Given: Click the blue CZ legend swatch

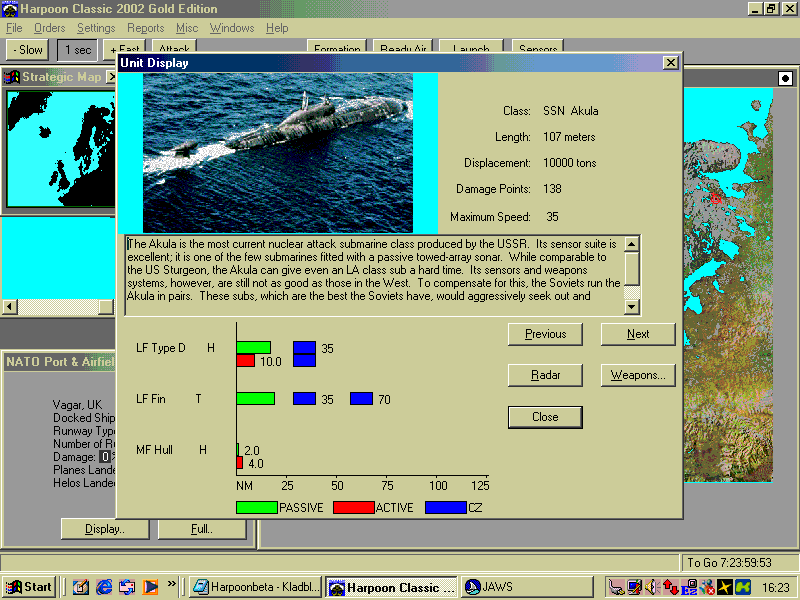Looking at the screenshot, I should pyautogui.click(x=445, y=508).
